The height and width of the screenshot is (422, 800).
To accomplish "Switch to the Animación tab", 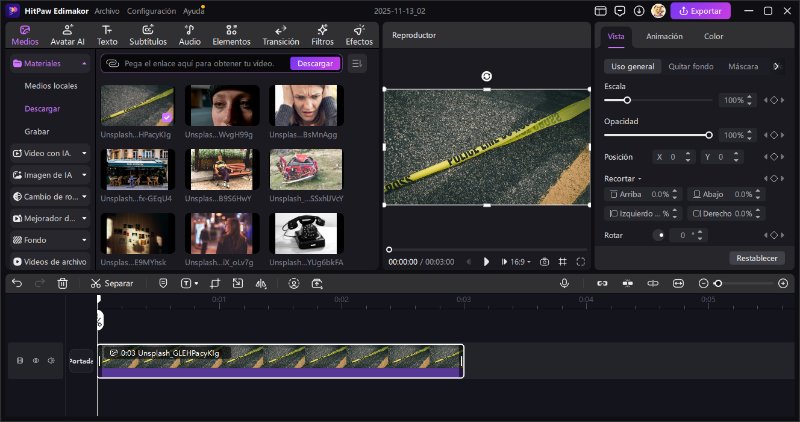I will (664, 36).
